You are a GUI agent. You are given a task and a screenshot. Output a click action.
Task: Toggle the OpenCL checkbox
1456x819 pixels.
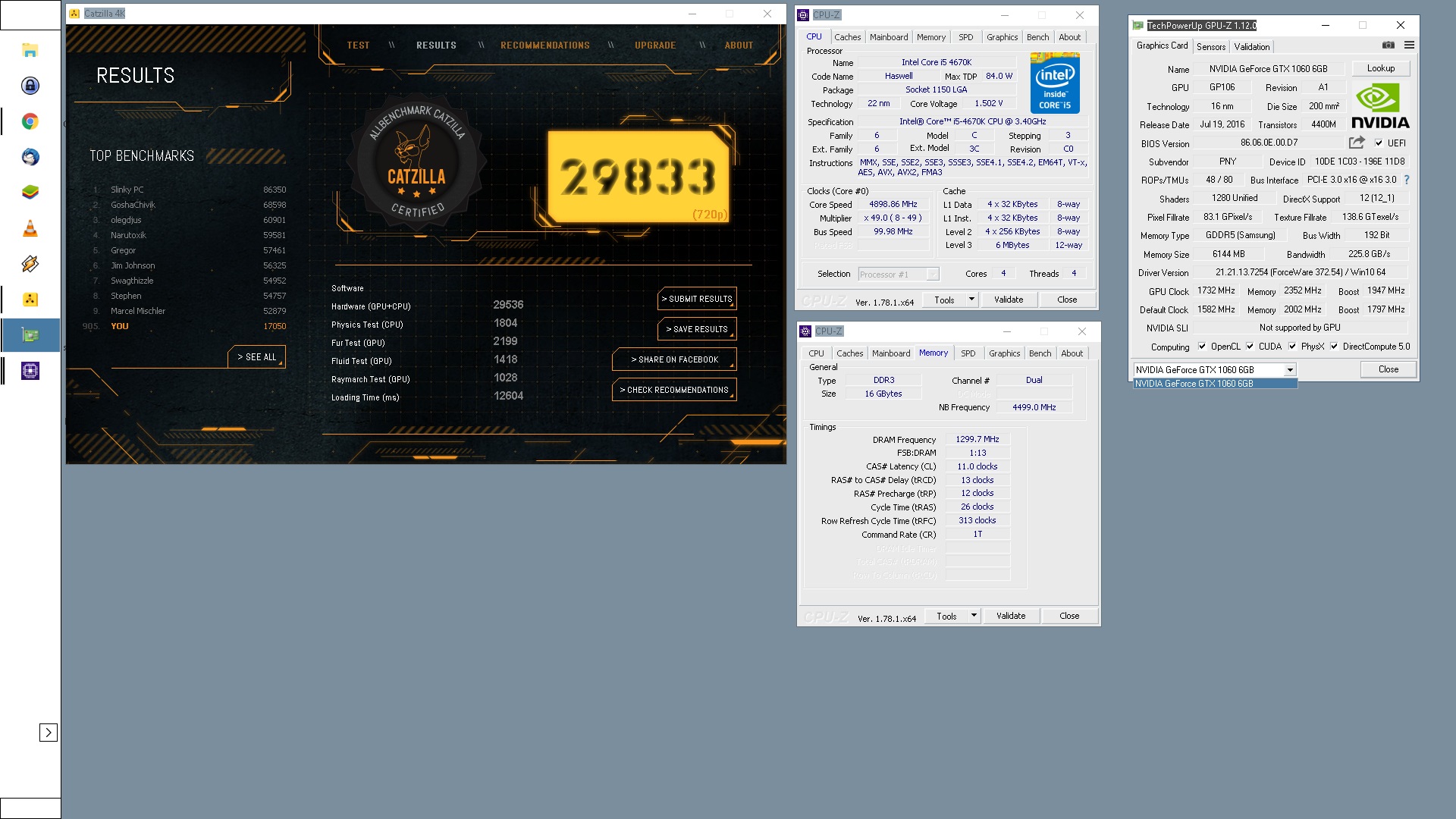(x=1202, y=347)
